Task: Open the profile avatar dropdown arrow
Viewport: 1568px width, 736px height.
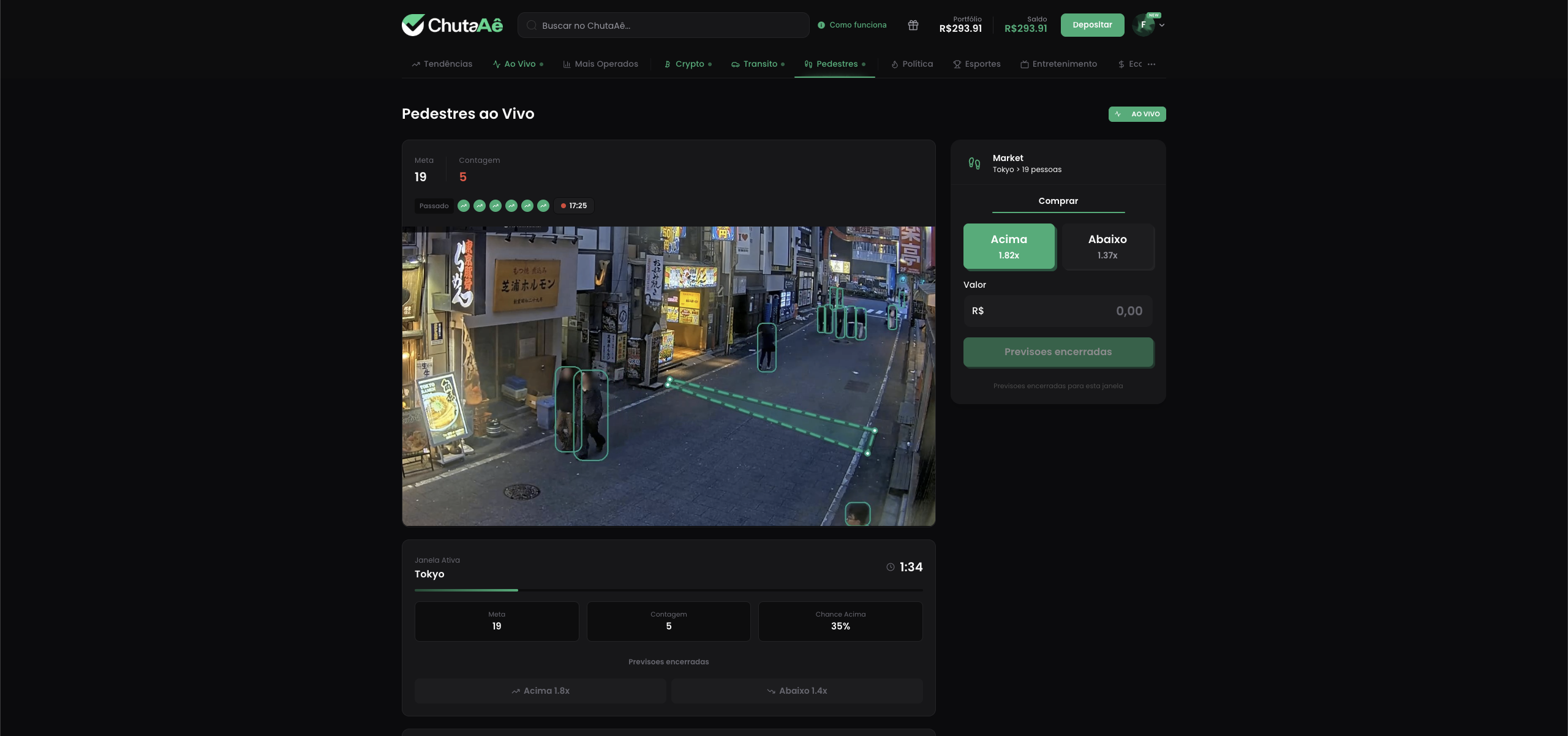Action: 1162,25
